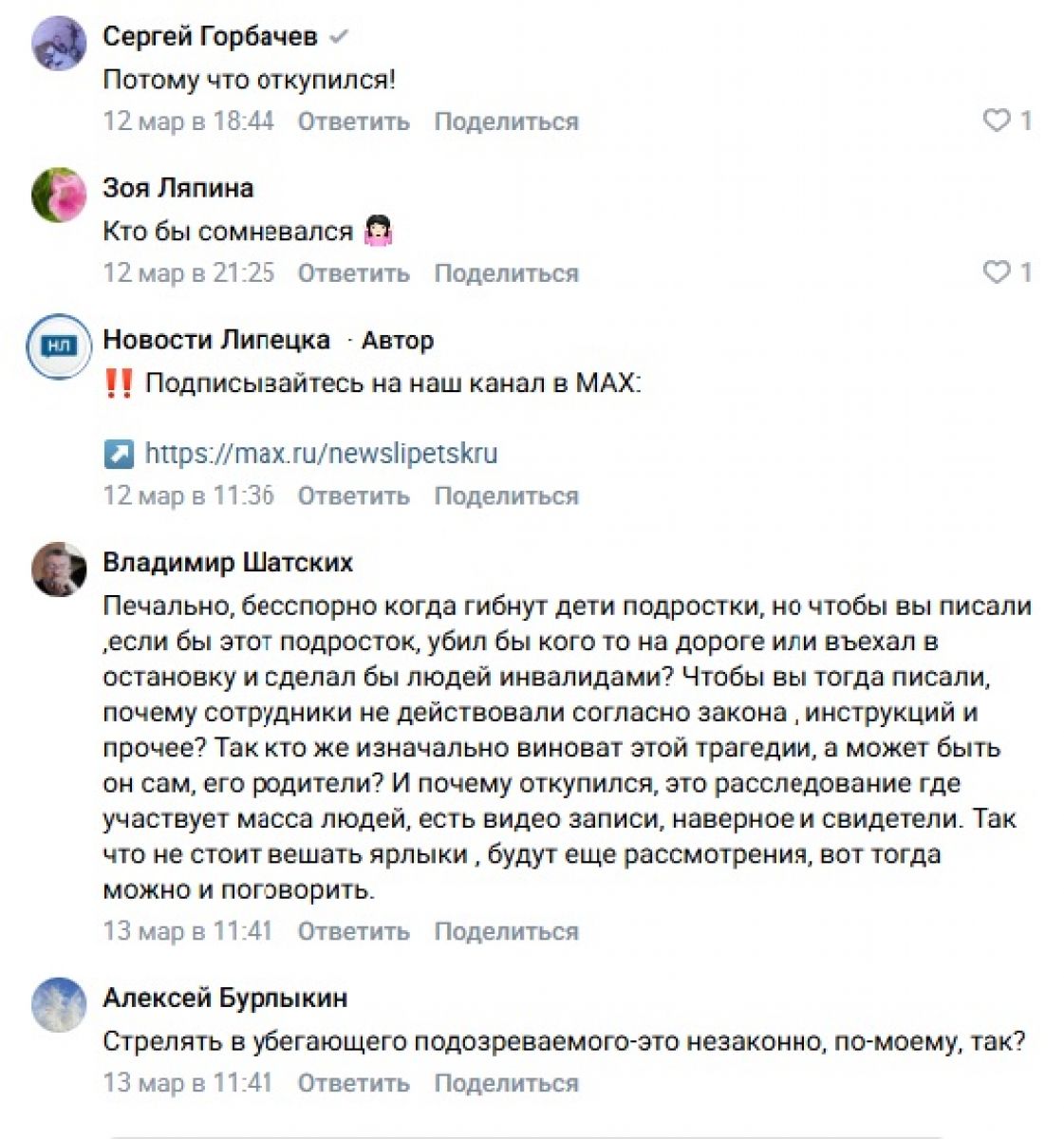Share Владимир Шатских's long comment
The image size is (1064, 1139).
click(506, 931)
